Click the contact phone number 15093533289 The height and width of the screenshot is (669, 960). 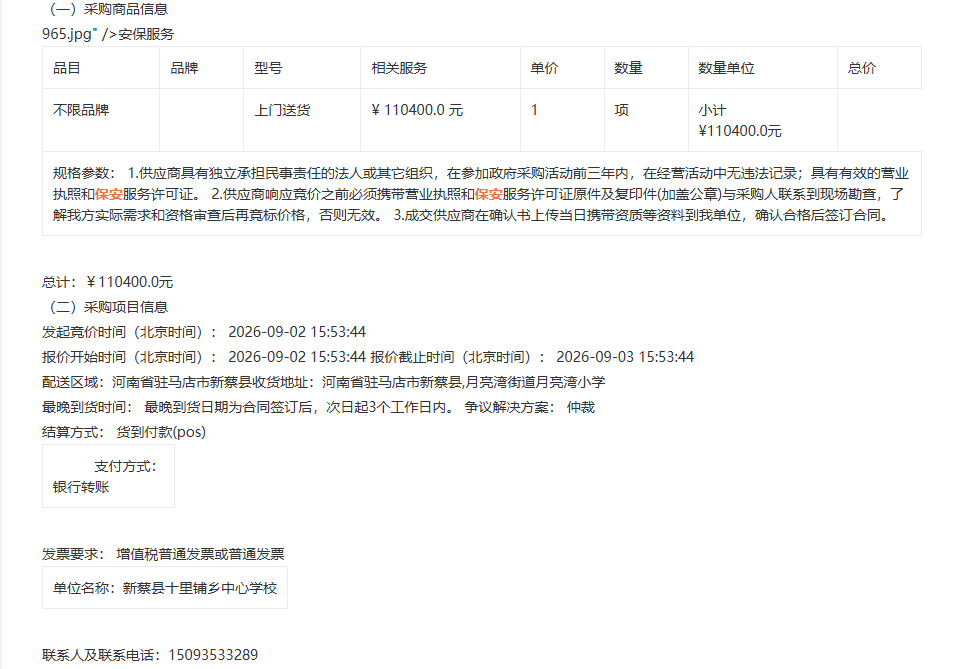coord(213,655)
